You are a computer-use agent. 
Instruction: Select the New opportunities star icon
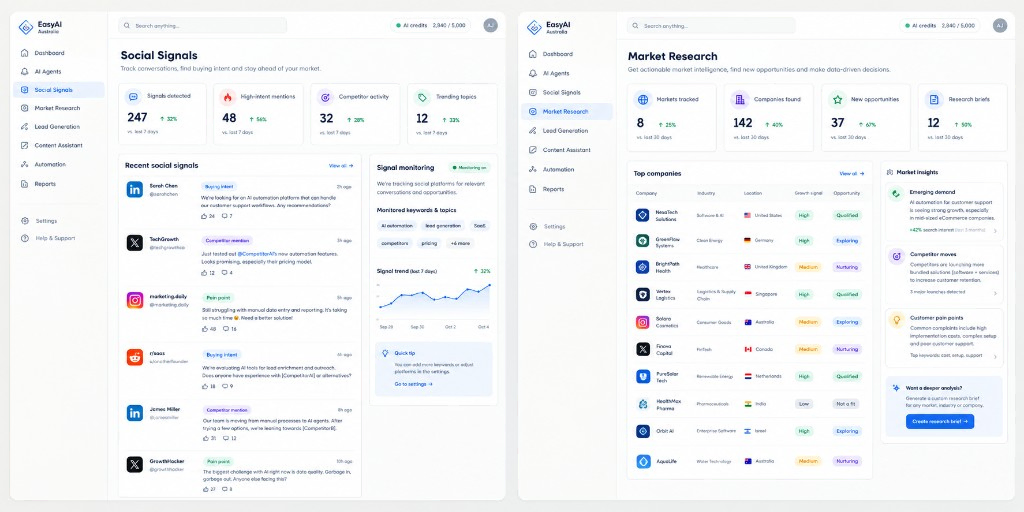click(x=837, y=99)
